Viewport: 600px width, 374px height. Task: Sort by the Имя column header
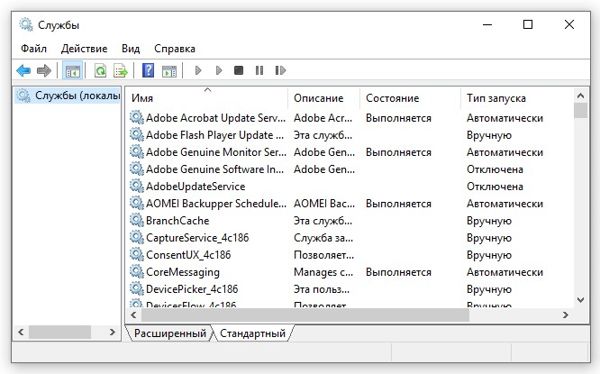pyautogui.click(x=208, y=98)
